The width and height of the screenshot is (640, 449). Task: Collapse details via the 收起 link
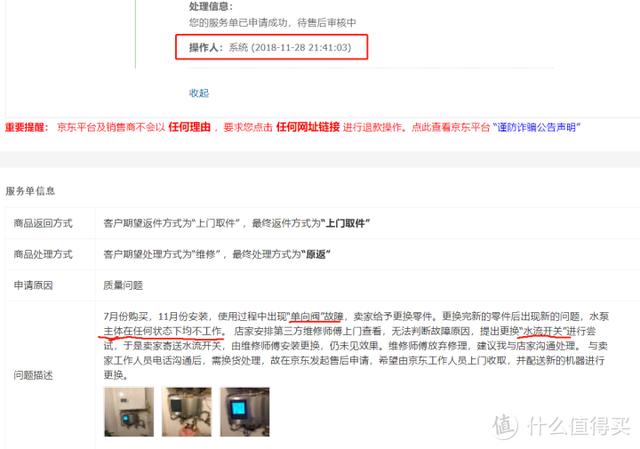coord(199,93)
